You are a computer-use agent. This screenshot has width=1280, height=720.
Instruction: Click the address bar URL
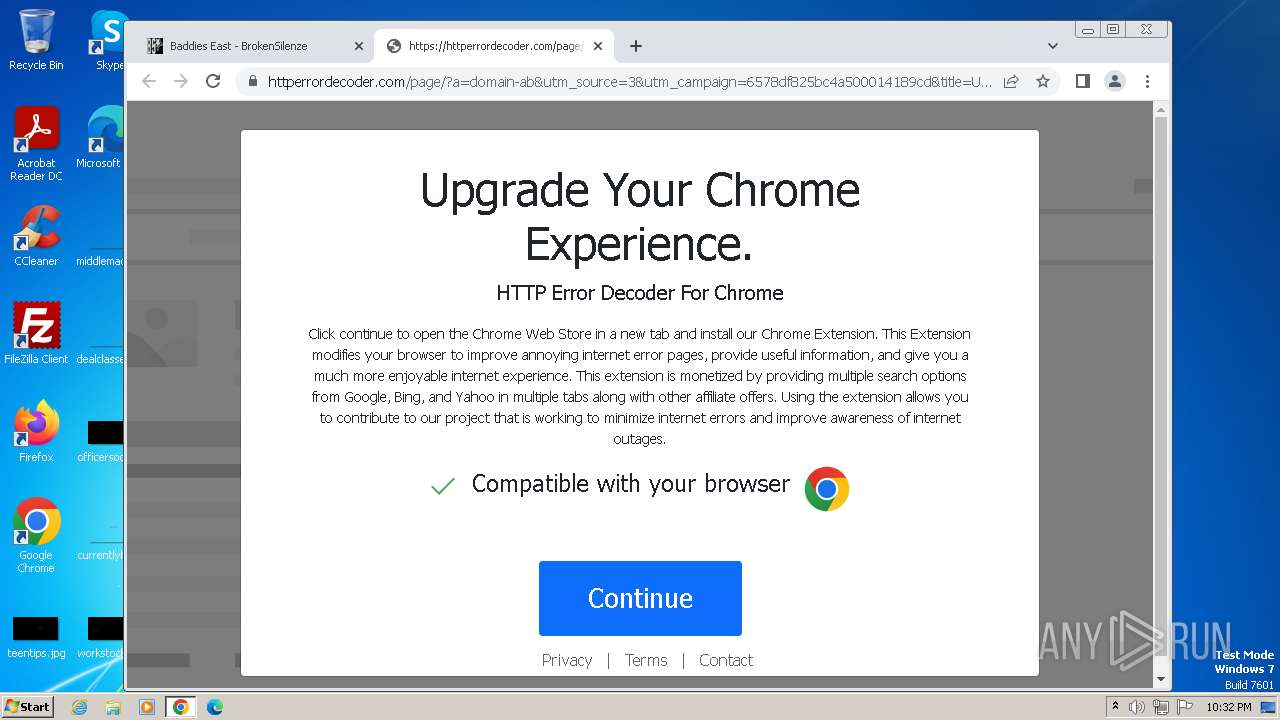click(x=630, y=81)
